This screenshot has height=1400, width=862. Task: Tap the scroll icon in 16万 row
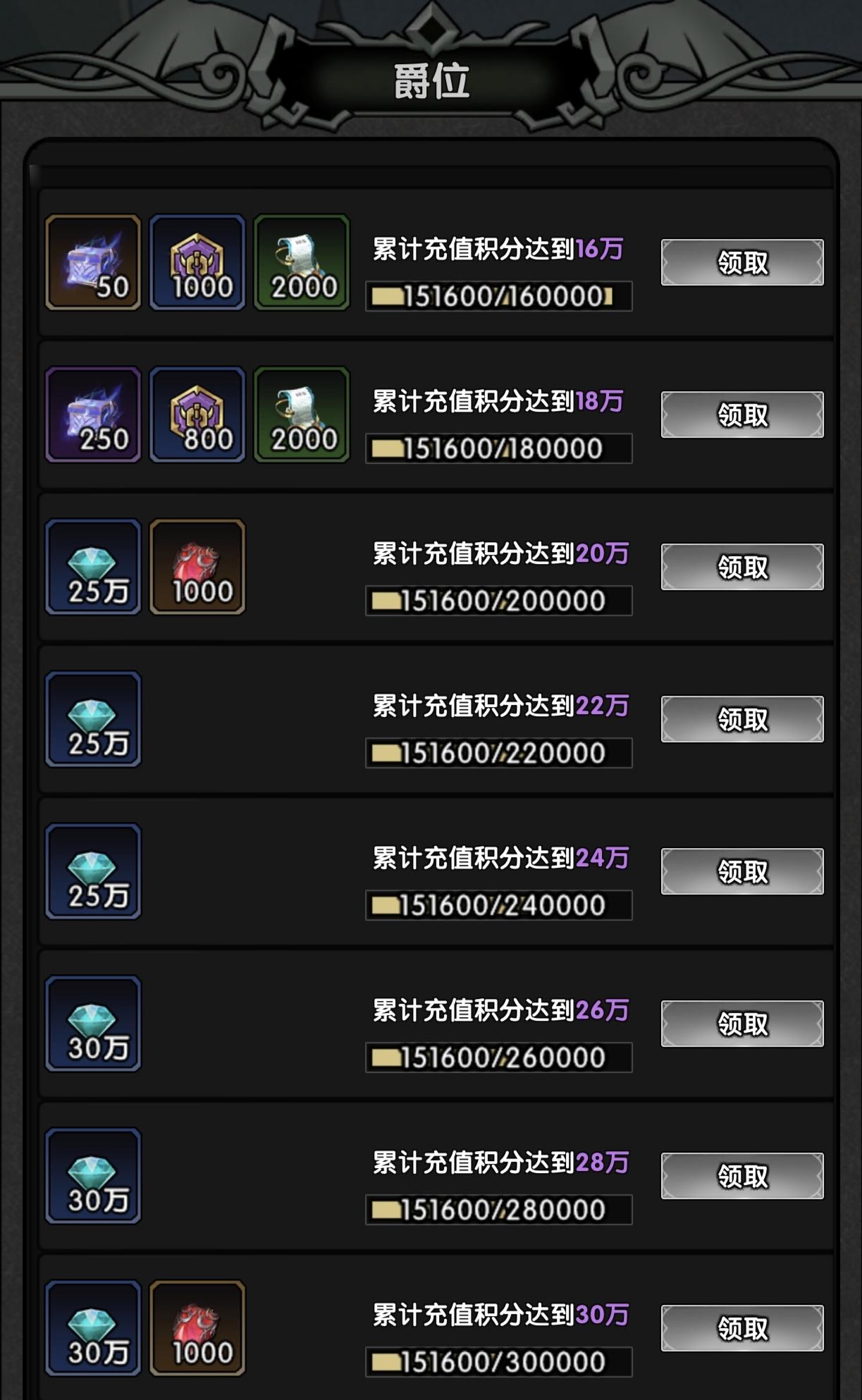point(302,262)
